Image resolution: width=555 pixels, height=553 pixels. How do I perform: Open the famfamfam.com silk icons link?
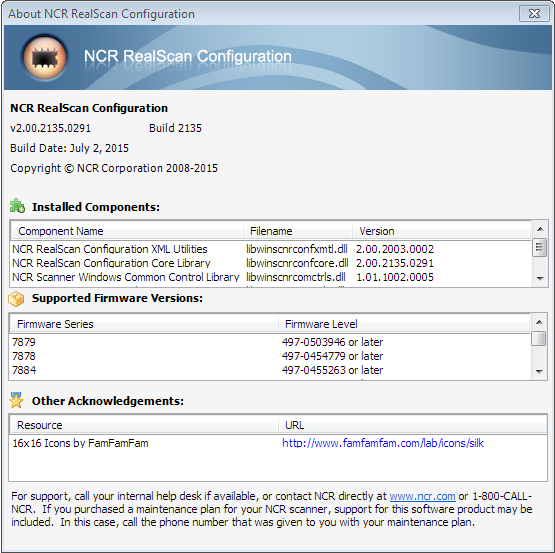pos(383,443)
